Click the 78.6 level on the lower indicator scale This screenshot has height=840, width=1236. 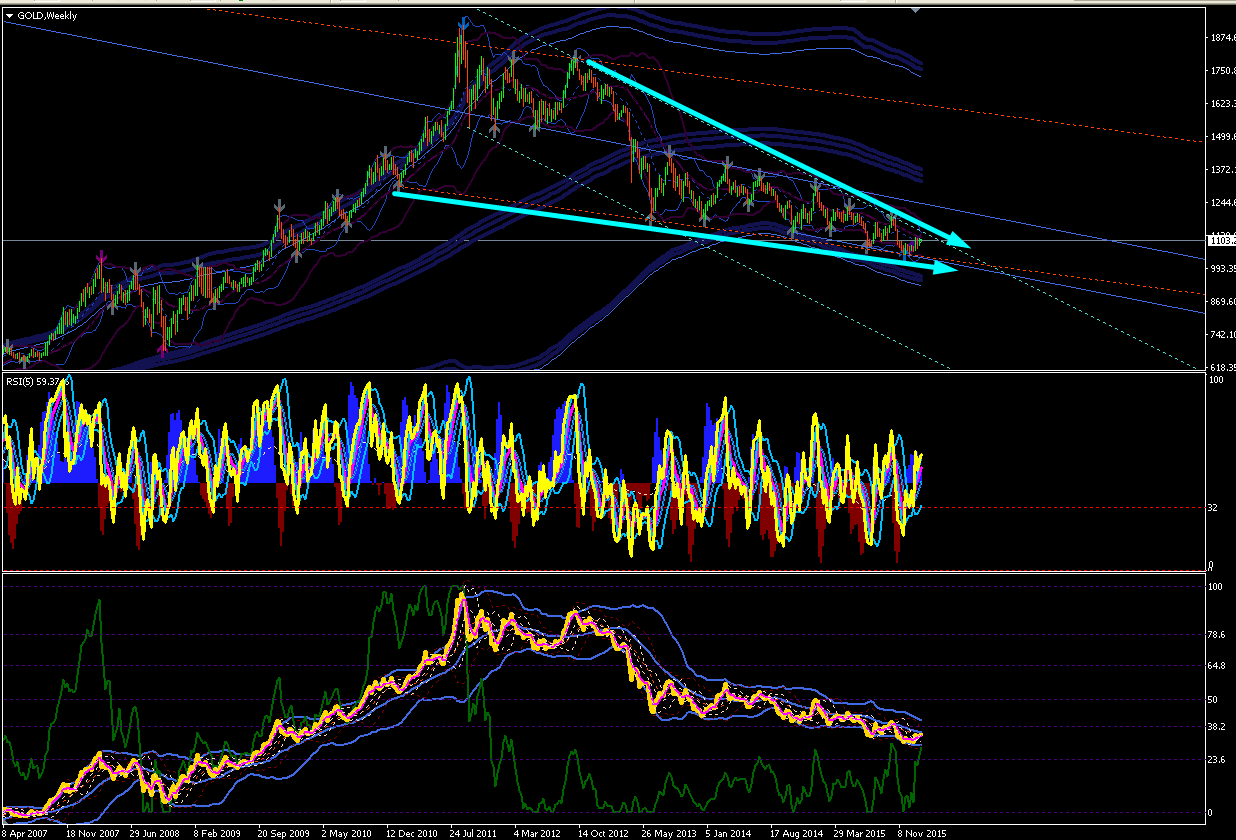point(1218,634)
